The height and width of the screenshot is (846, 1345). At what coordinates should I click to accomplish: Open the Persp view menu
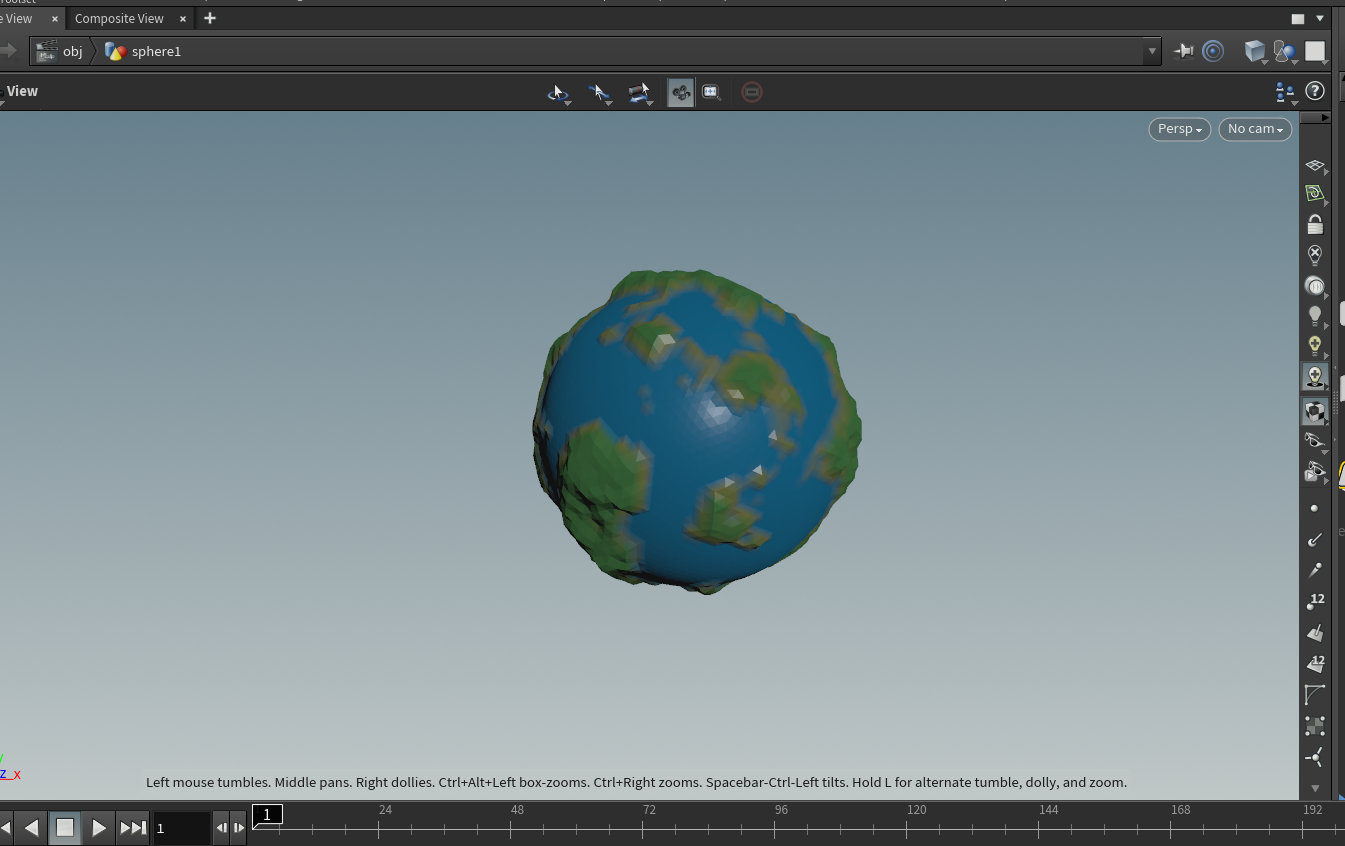coord(1180,129)
